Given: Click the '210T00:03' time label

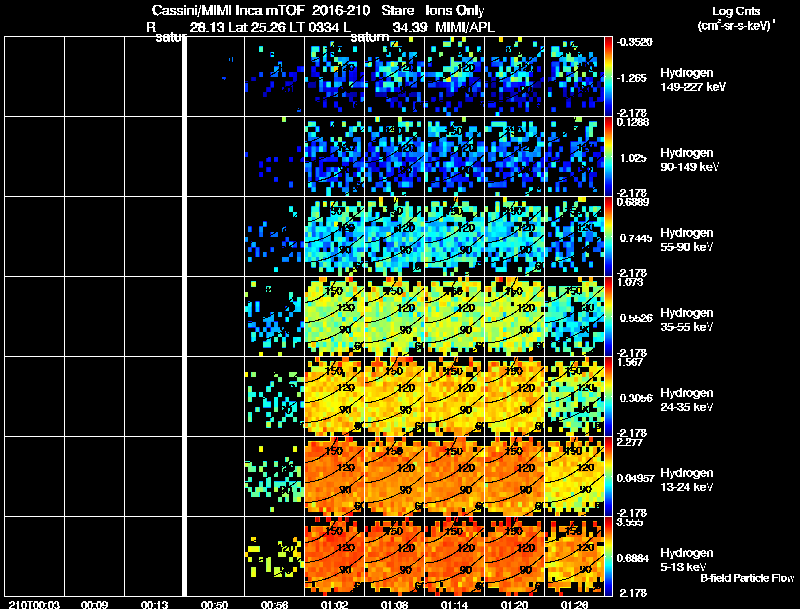Looking at the screenshot, I should click(x=34, y=604).
